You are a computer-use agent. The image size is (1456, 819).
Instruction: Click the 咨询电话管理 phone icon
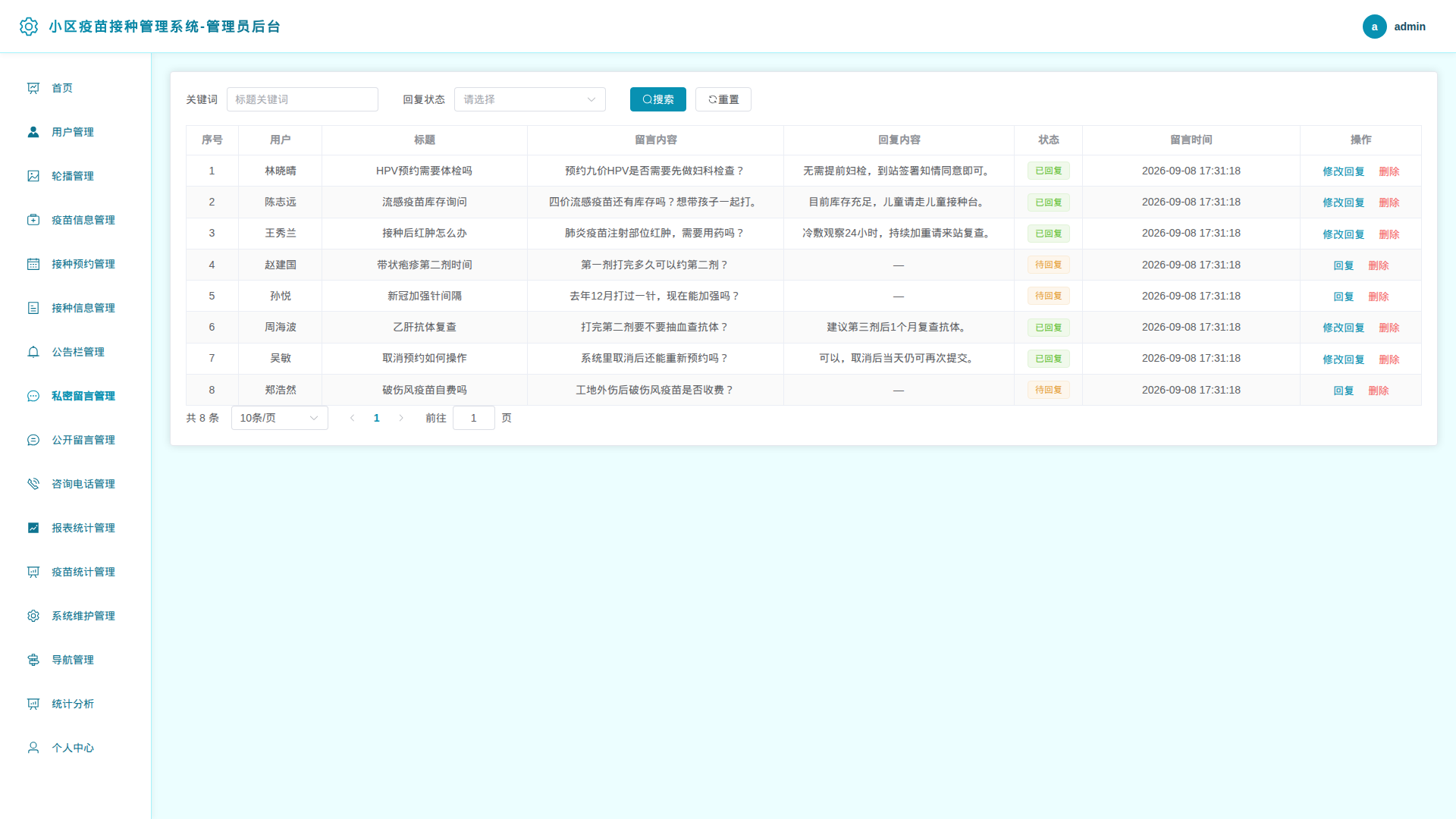pos(33,484)
